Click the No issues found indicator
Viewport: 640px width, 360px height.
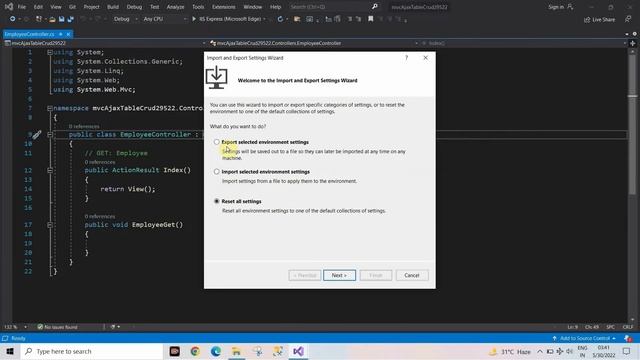(57, 327)
